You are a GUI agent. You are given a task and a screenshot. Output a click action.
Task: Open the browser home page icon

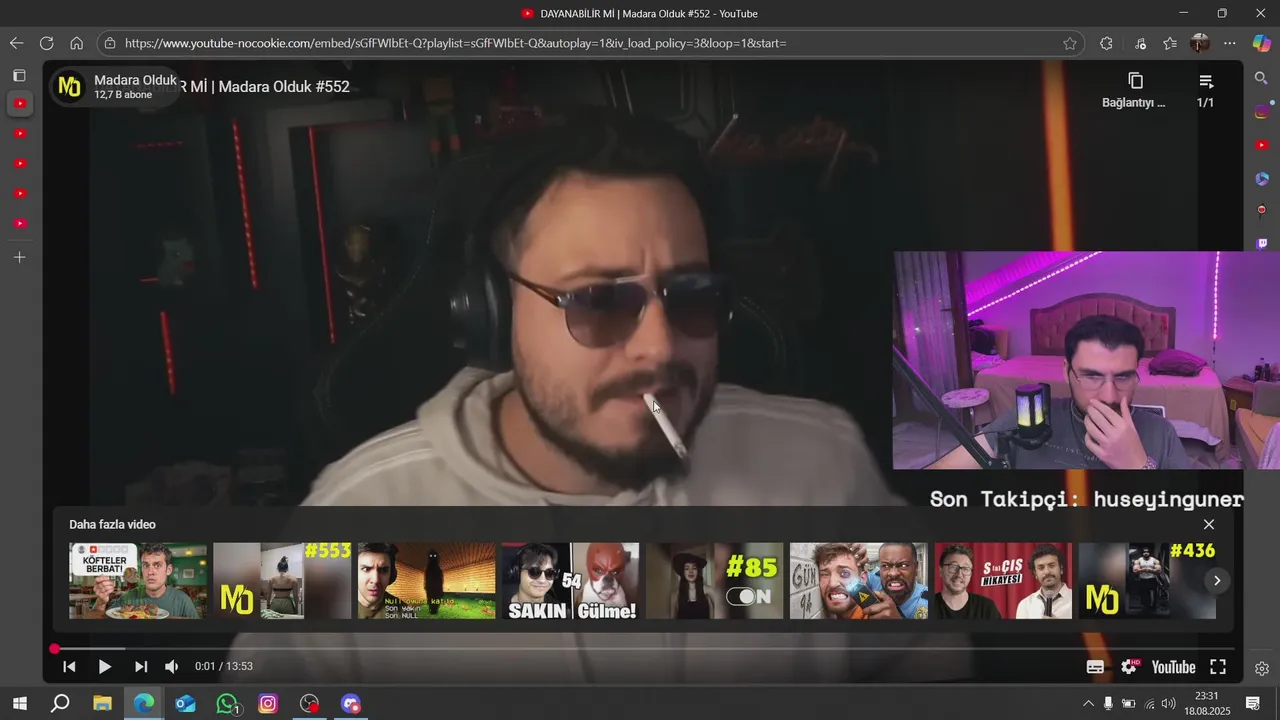(x=76, y=43)
